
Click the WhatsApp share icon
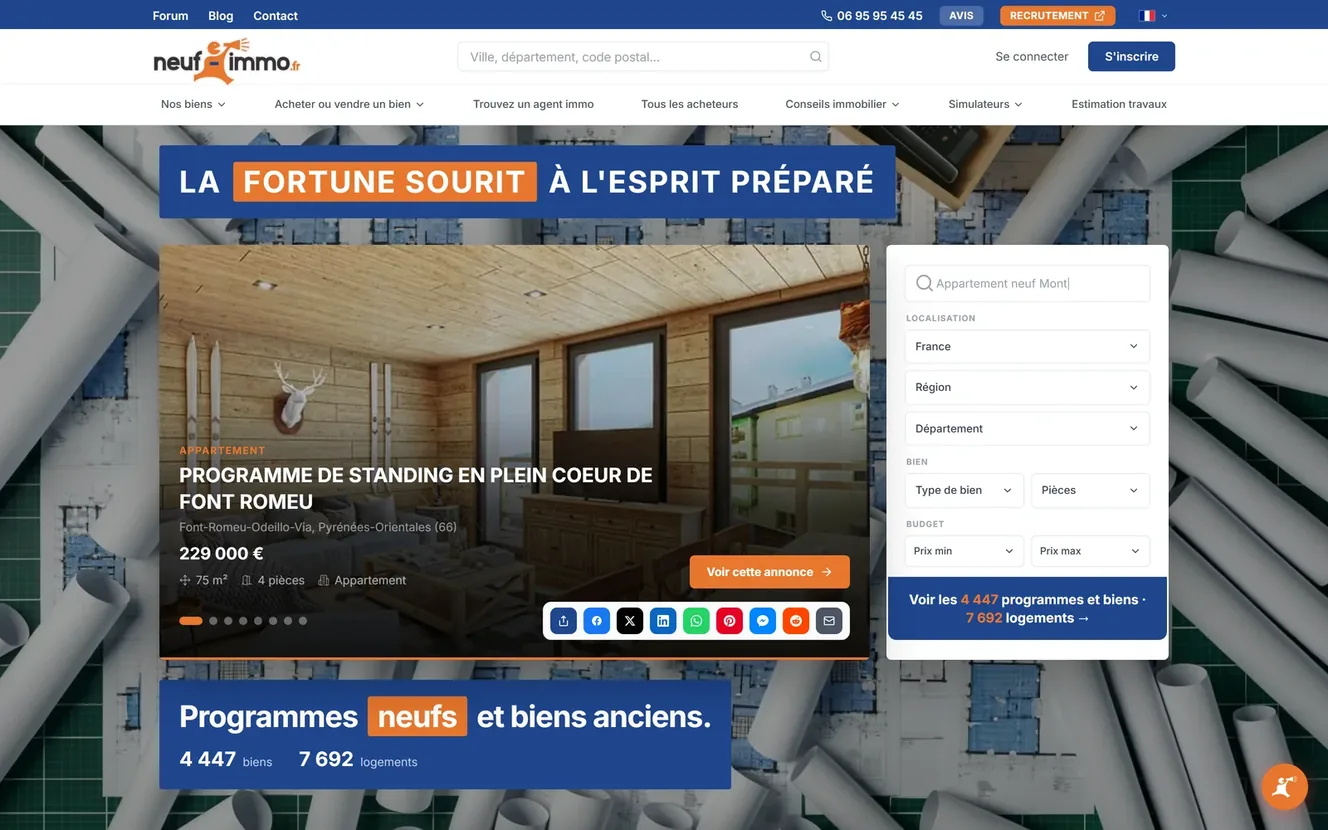point(696,621)
